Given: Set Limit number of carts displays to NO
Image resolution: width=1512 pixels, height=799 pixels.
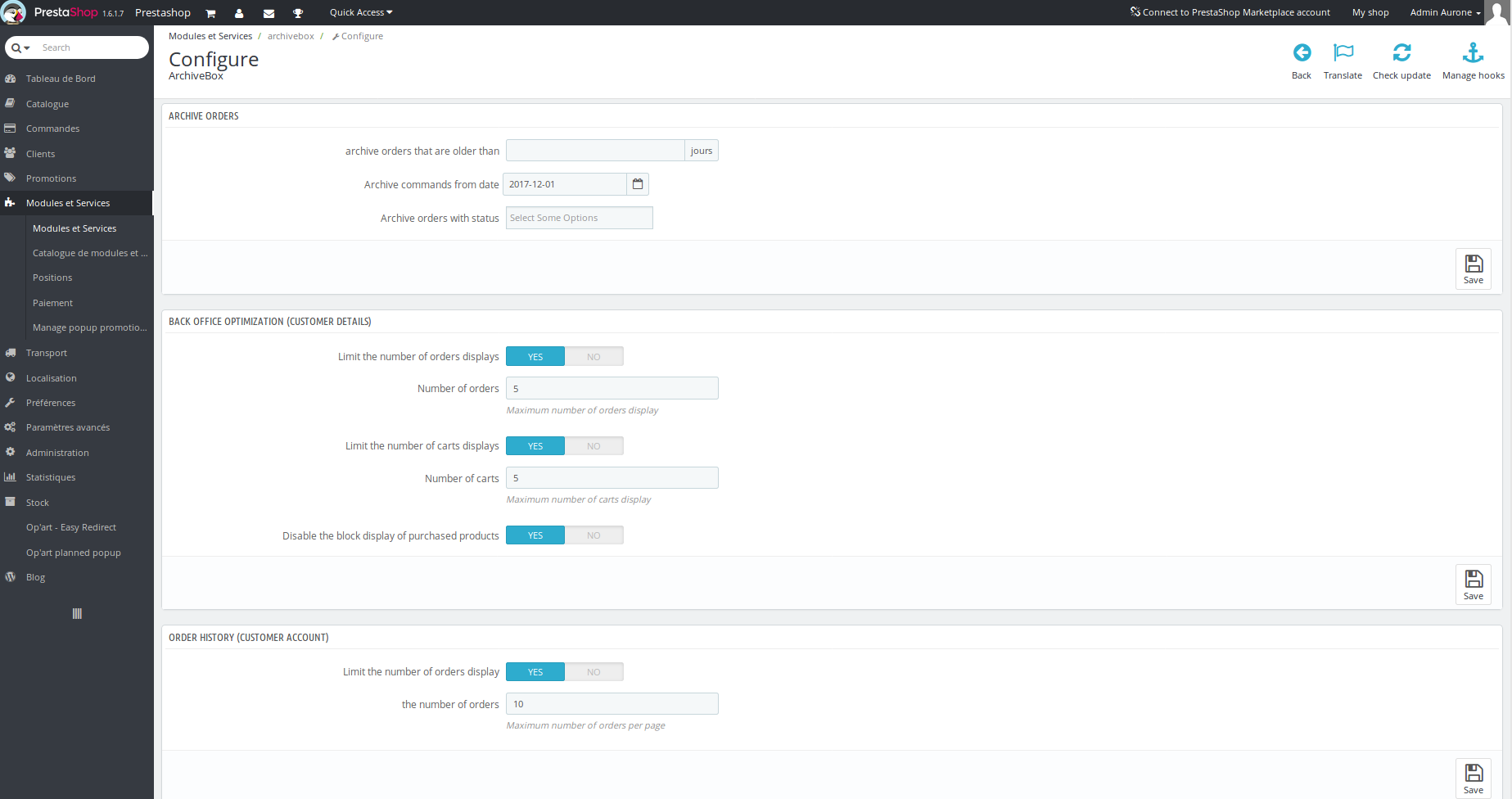Looking at the screenshot, I should (594, 446).
